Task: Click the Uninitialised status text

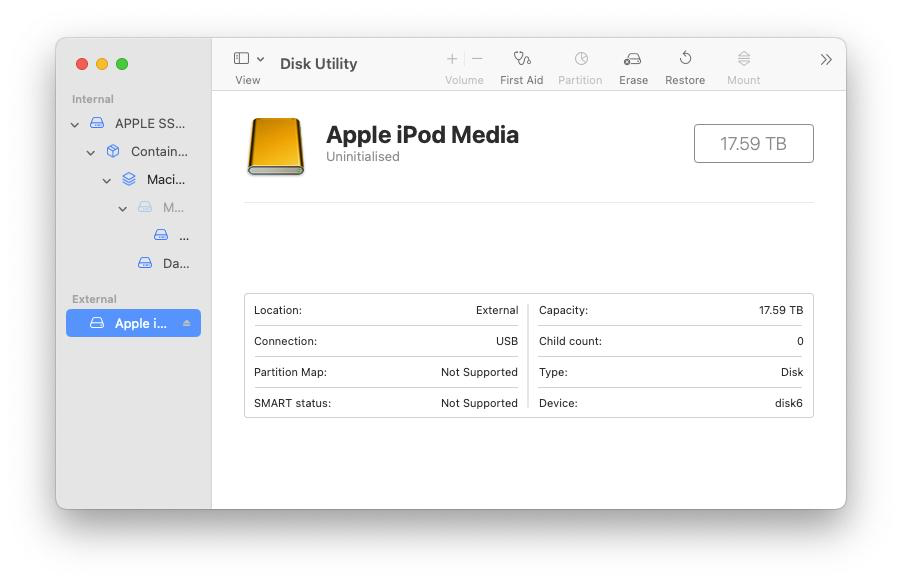Action: [x=362, y=157]
